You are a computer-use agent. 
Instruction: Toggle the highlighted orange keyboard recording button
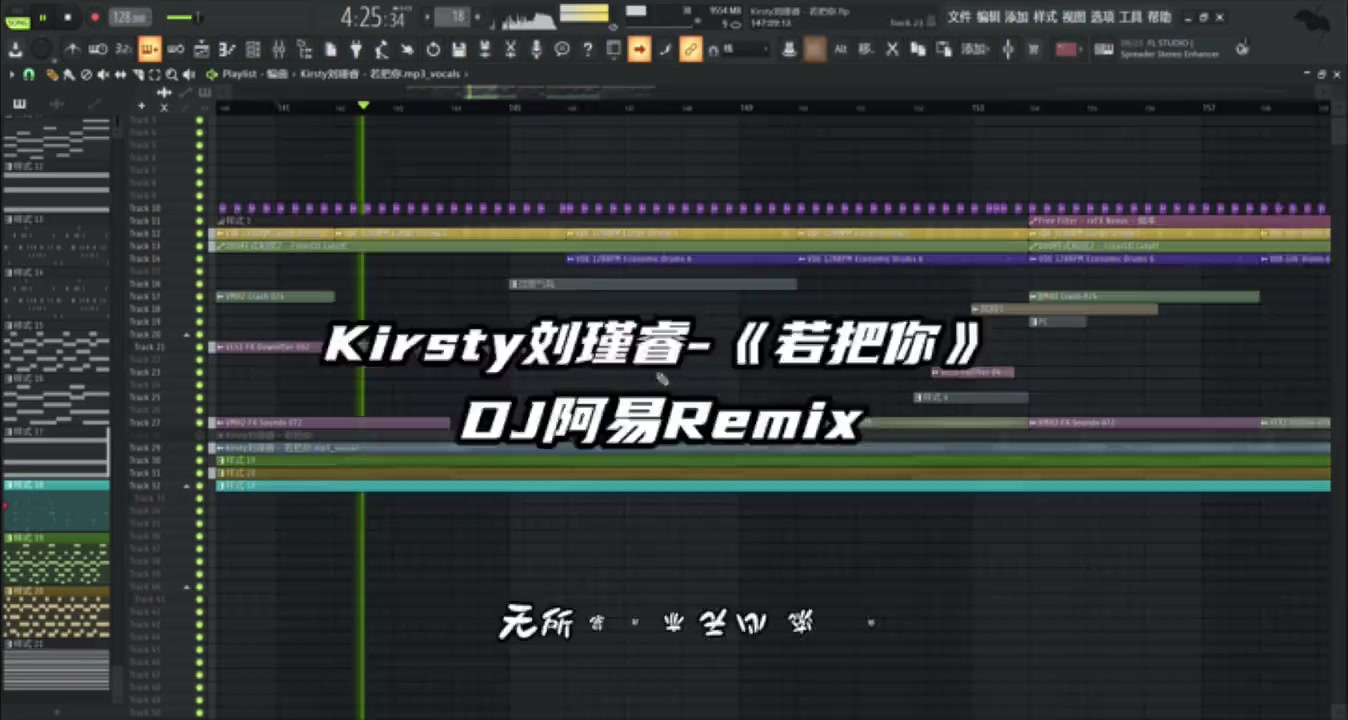(x=149, y=49)
